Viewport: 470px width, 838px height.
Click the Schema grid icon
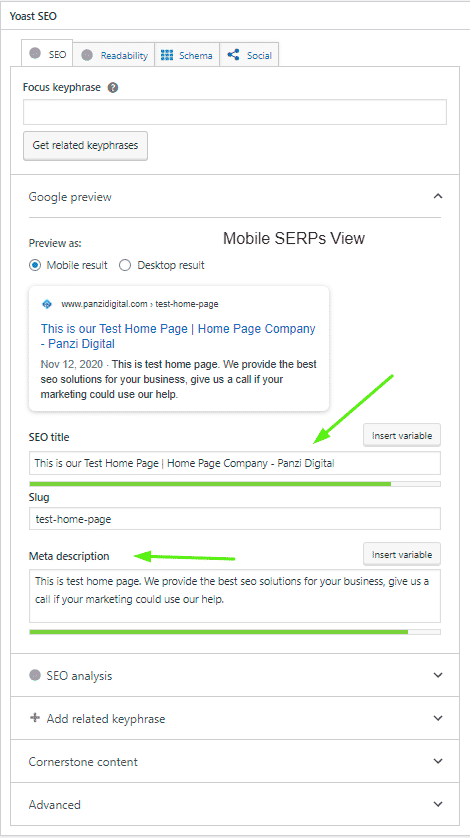[x=167, y=55]
